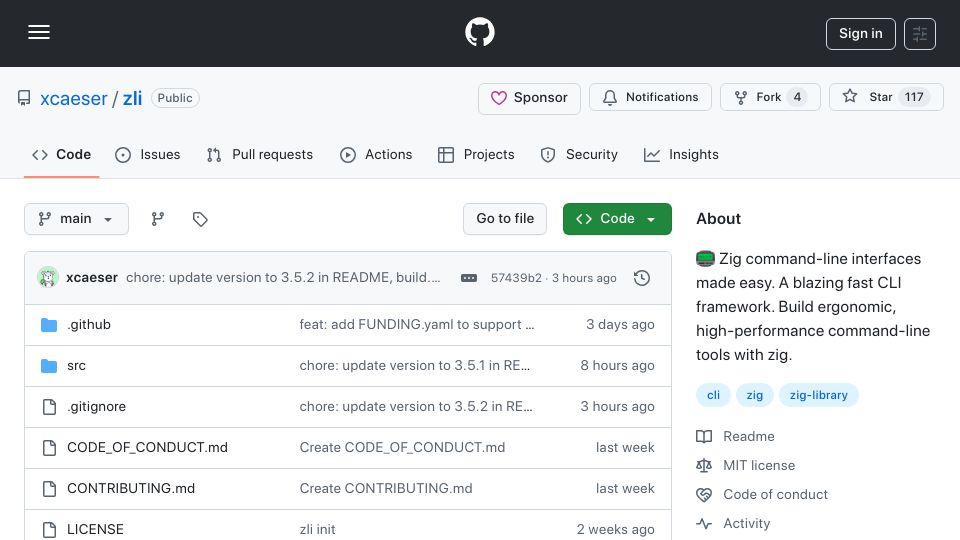Open the Actions tab
Screen dimensions: 960x540
[x=376, y=155]
